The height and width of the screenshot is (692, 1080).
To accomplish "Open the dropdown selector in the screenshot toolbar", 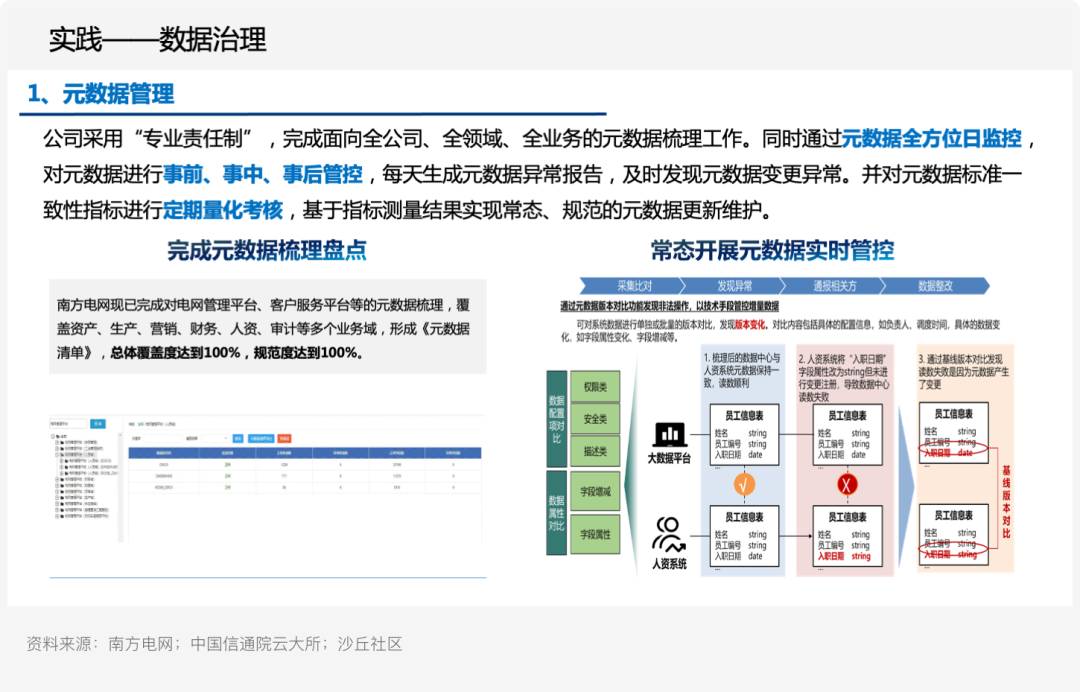I will click(x=215, y=438).
